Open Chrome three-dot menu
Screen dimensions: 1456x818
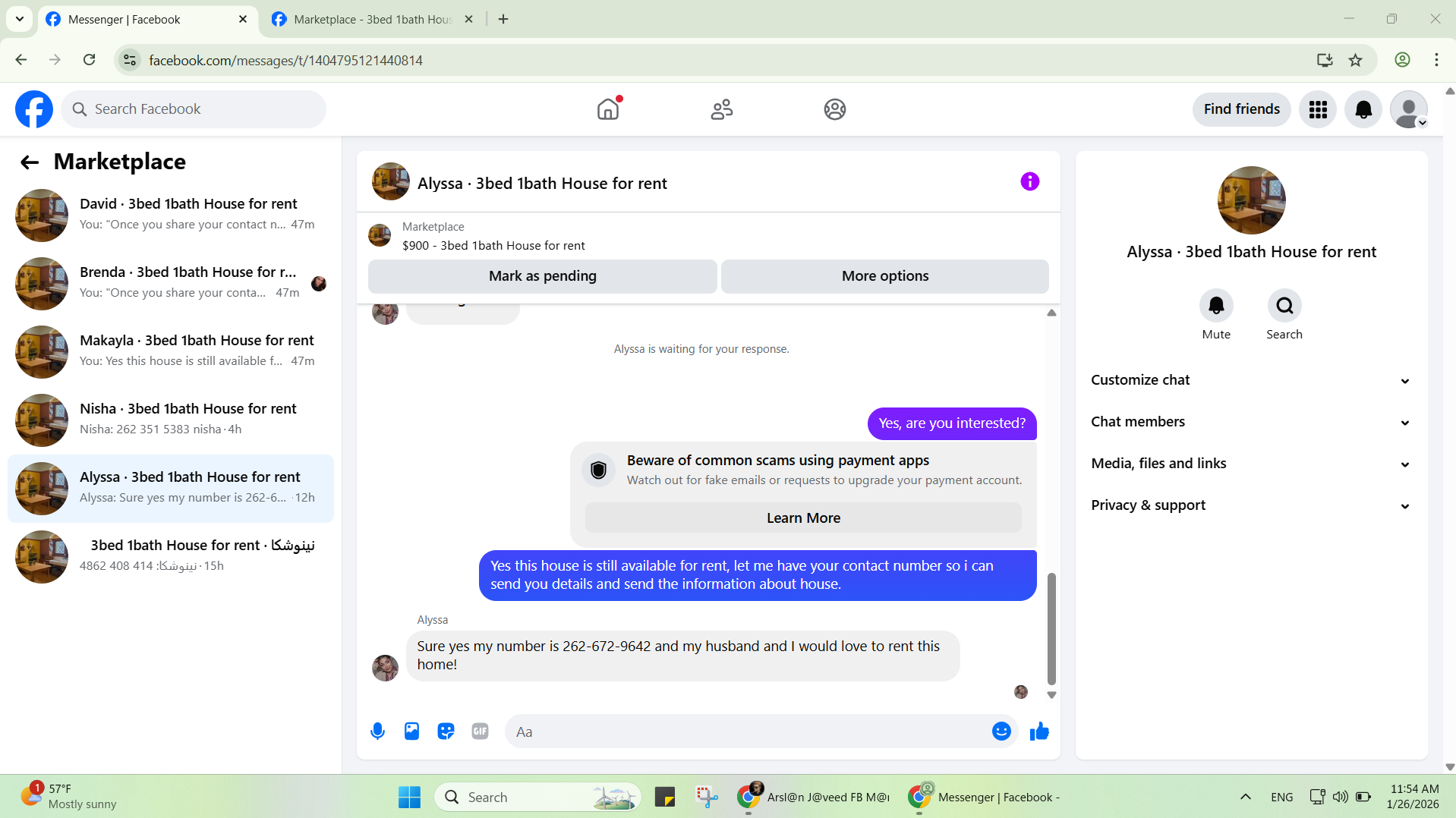click(x=1436, y=60)
